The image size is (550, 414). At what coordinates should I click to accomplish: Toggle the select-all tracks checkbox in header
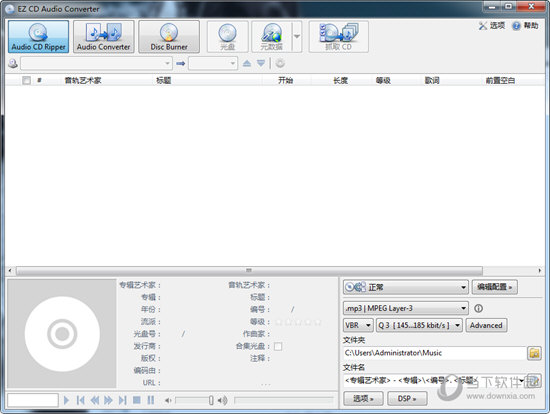click(26, 80)
